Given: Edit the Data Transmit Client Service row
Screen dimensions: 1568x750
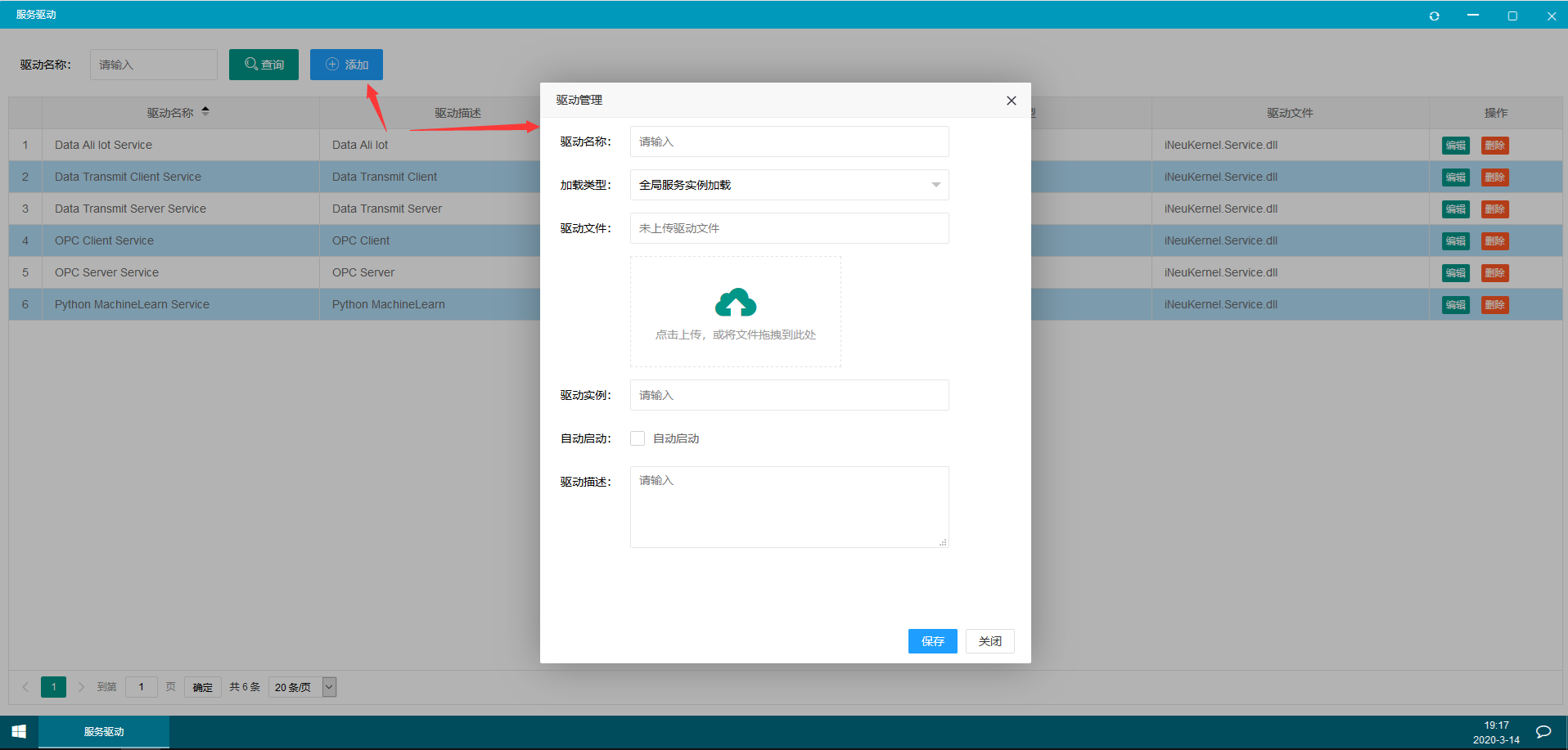Looking at the screenshot, I should 1455,177.
